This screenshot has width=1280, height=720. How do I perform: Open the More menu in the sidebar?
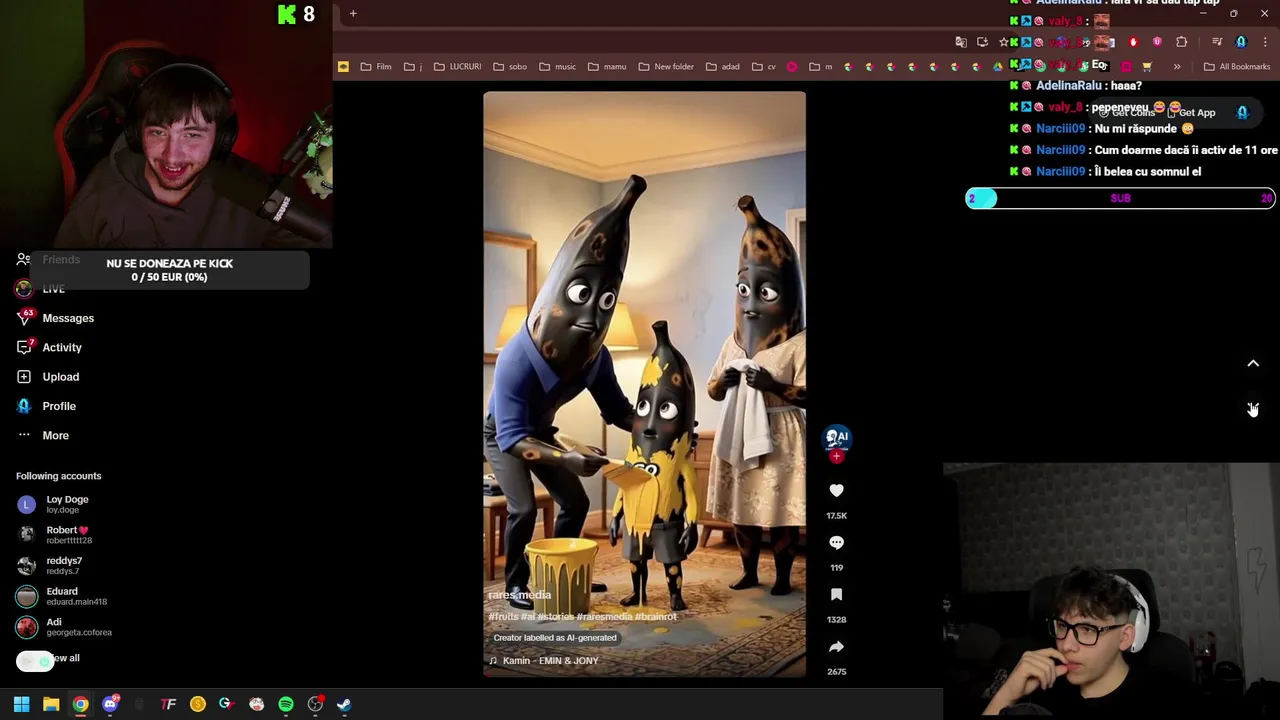(55, 435)
